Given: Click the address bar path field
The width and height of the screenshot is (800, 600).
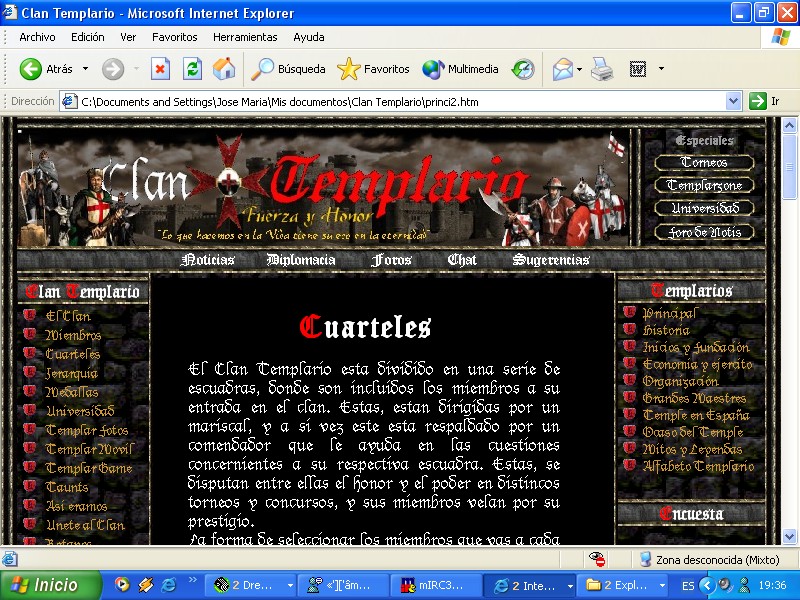Looking at the screenshot, I should click(x=400, y=101).
